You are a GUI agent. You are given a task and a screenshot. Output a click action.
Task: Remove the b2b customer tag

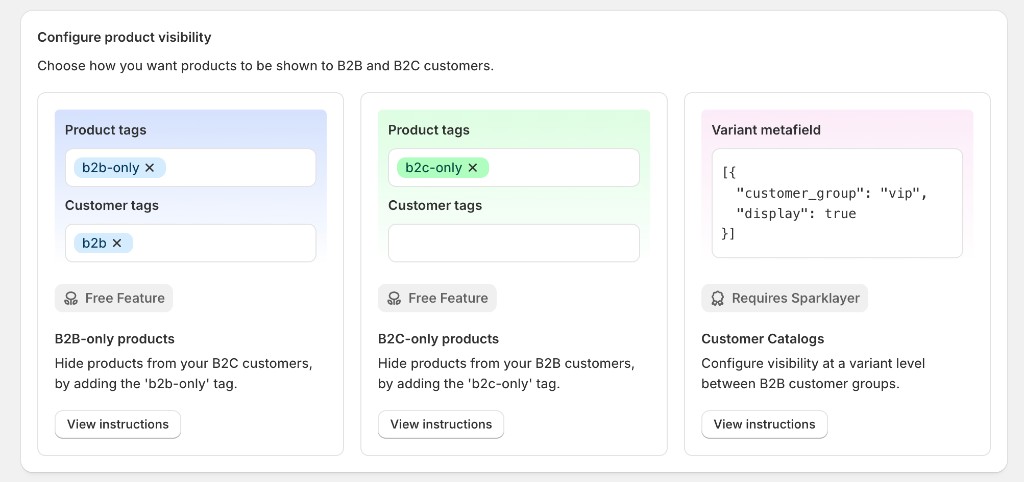tap(117, 243)
